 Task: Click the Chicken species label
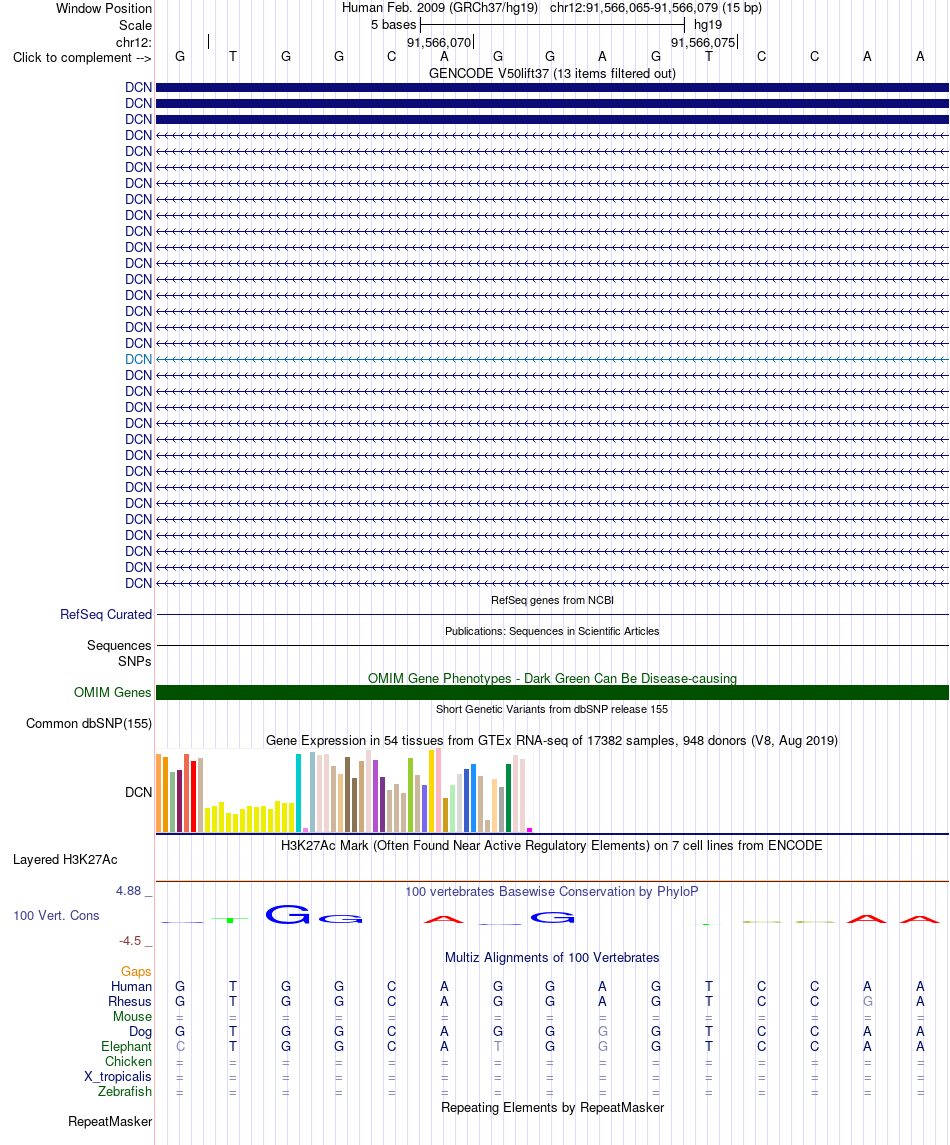[x=129, y=1062]
